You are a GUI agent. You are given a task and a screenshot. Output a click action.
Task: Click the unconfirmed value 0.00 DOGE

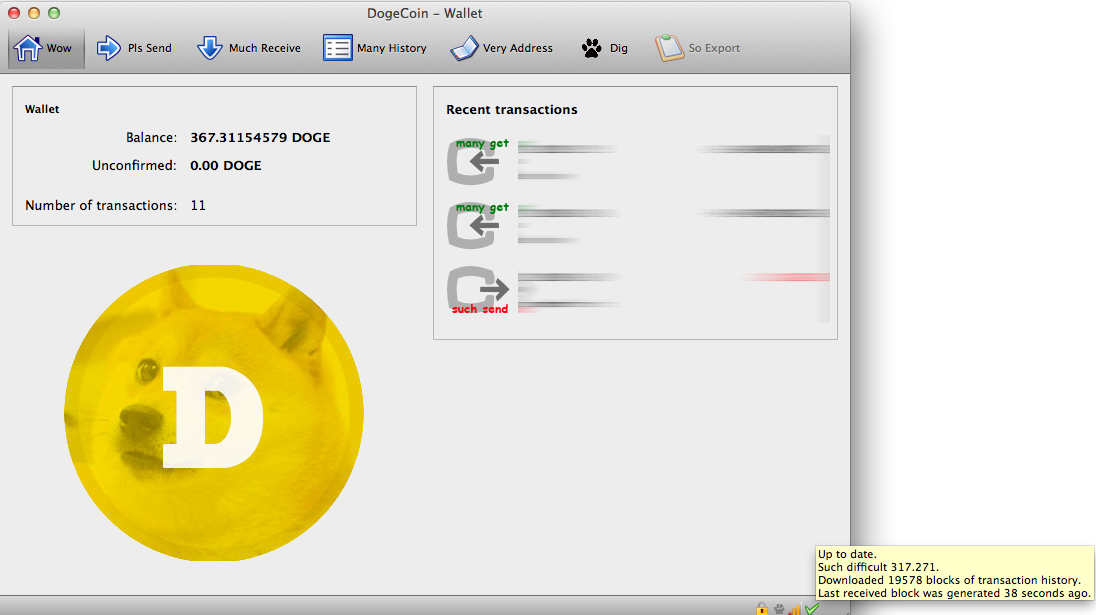[x=226, y=166]
